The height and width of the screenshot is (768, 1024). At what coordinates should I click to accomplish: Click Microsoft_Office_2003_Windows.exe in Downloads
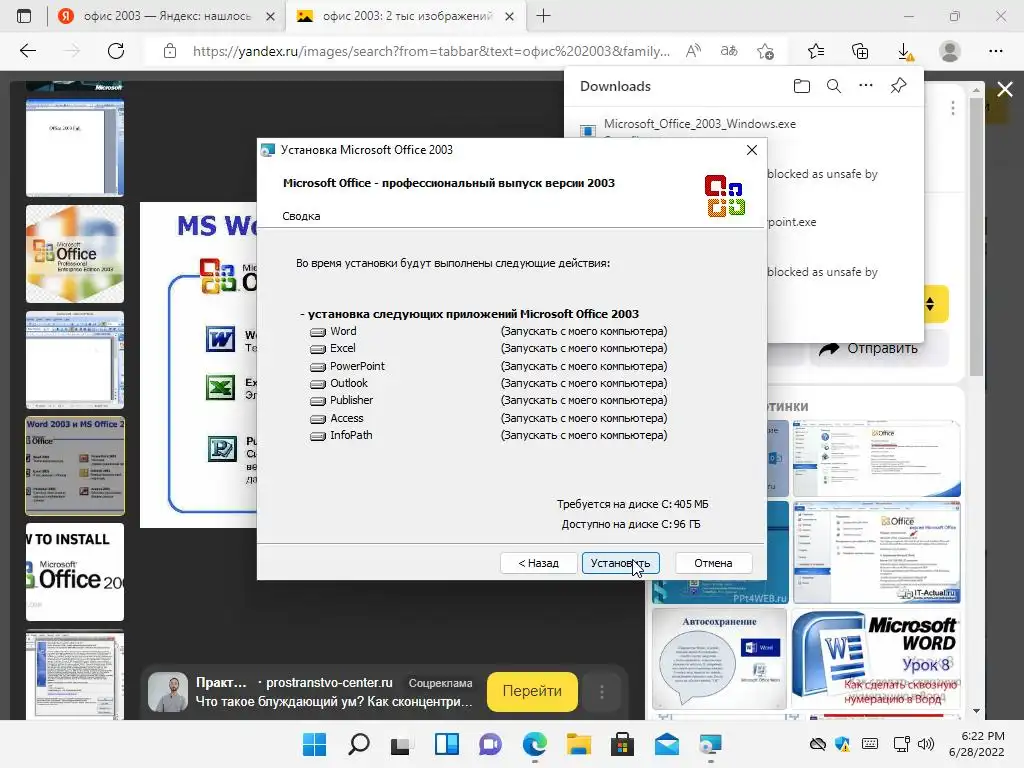(699, 123)
